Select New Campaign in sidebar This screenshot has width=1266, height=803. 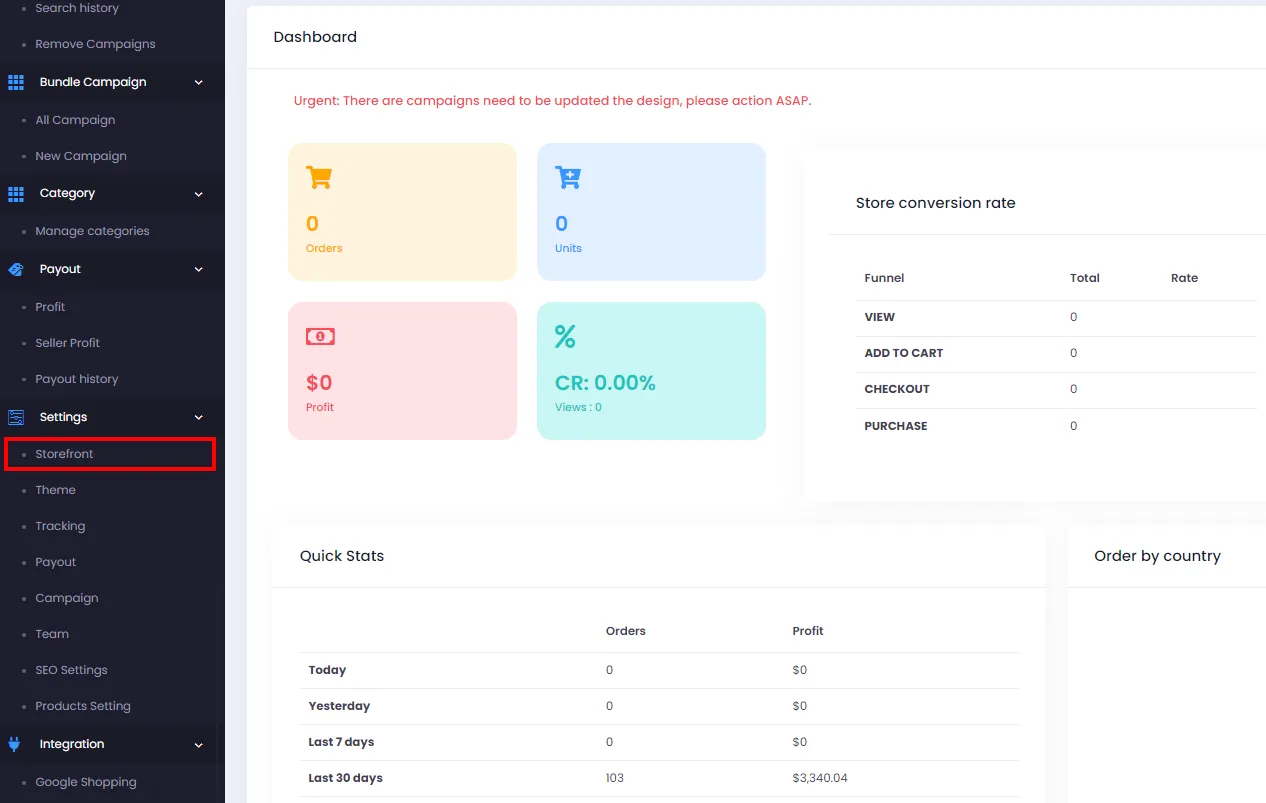click(81, 156)
